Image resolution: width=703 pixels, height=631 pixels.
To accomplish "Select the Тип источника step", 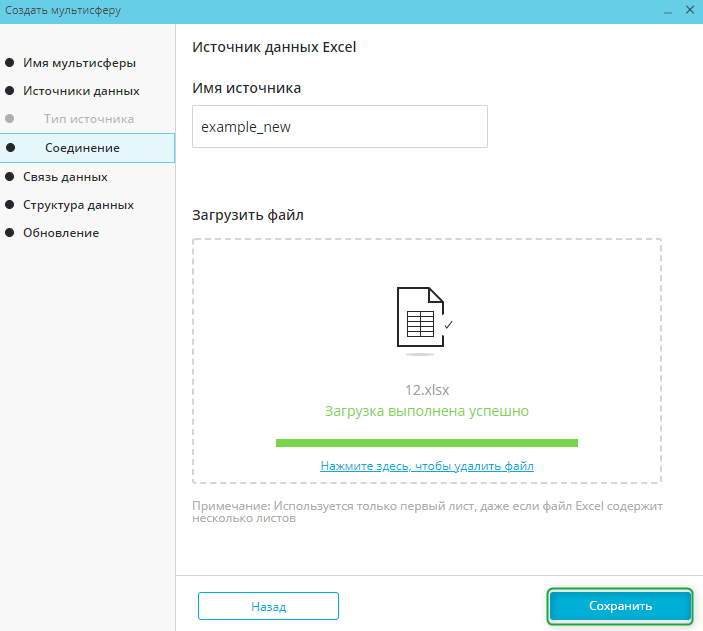I will pos(89,119).
